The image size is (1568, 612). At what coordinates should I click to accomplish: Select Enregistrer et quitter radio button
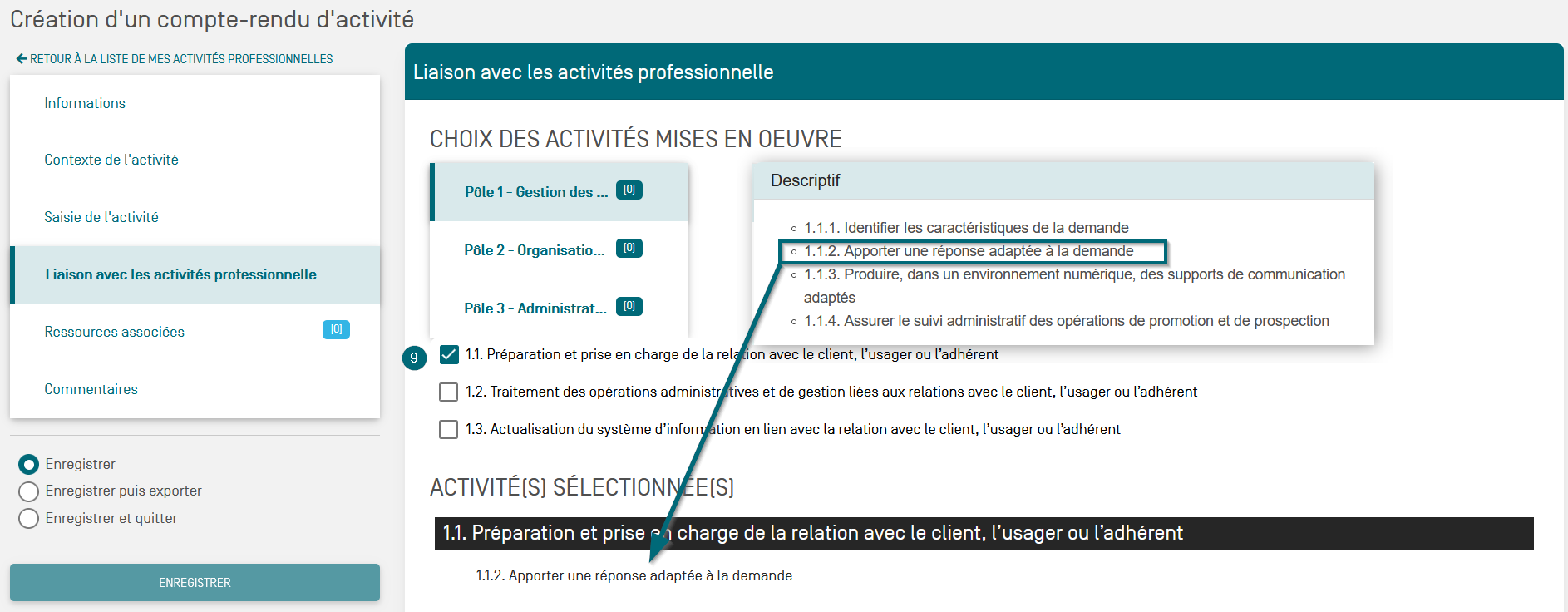pos(29,519)
